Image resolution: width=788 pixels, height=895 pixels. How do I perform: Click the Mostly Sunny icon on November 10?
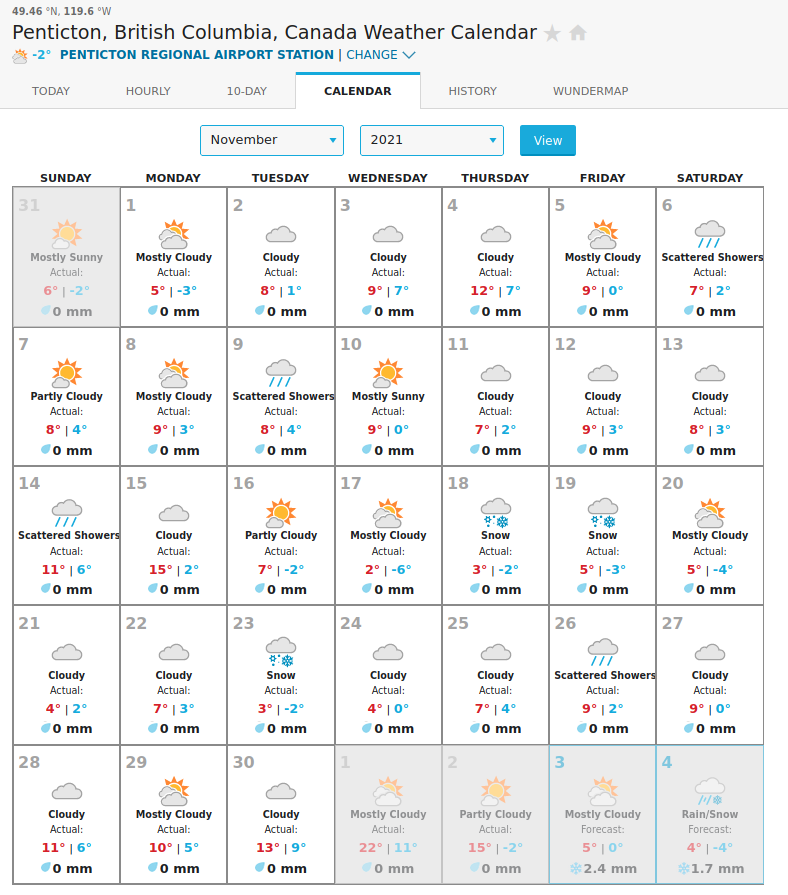click(x=388, y=373)
